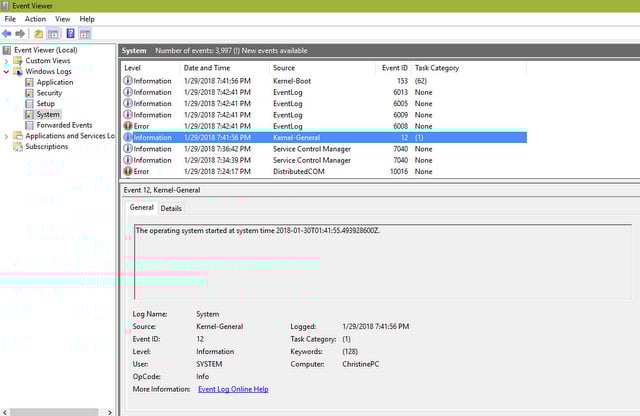Select Service Control Manager 7:34:39 PM row
The image size is (640, 416).
click(x=324, y=160)
